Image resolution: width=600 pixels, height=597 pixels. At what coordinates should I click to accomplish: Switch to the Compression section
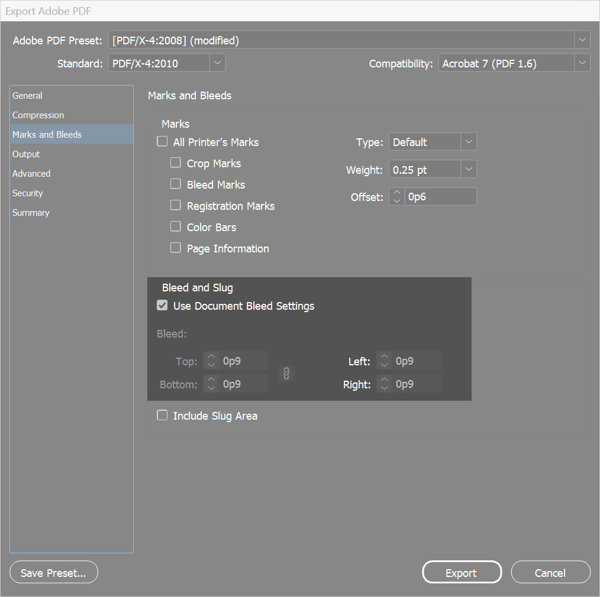72,115
